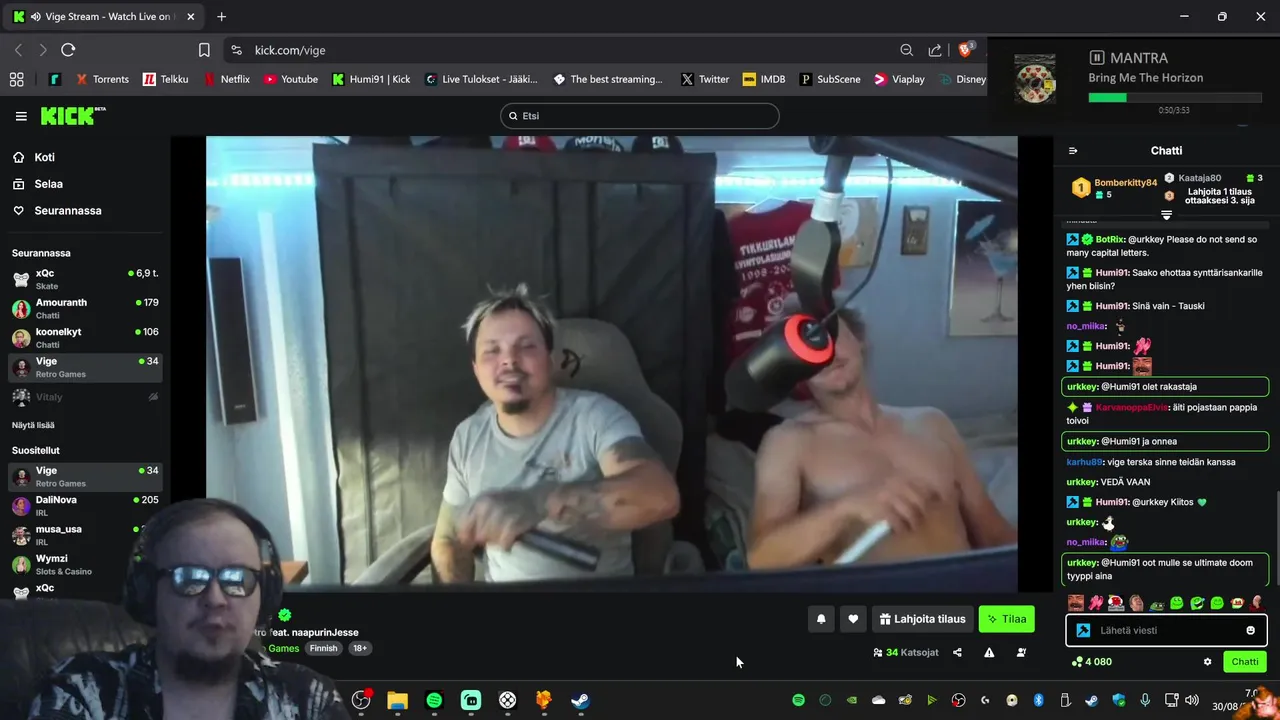
Task: Bookmark this page
Action: (204, 50)
